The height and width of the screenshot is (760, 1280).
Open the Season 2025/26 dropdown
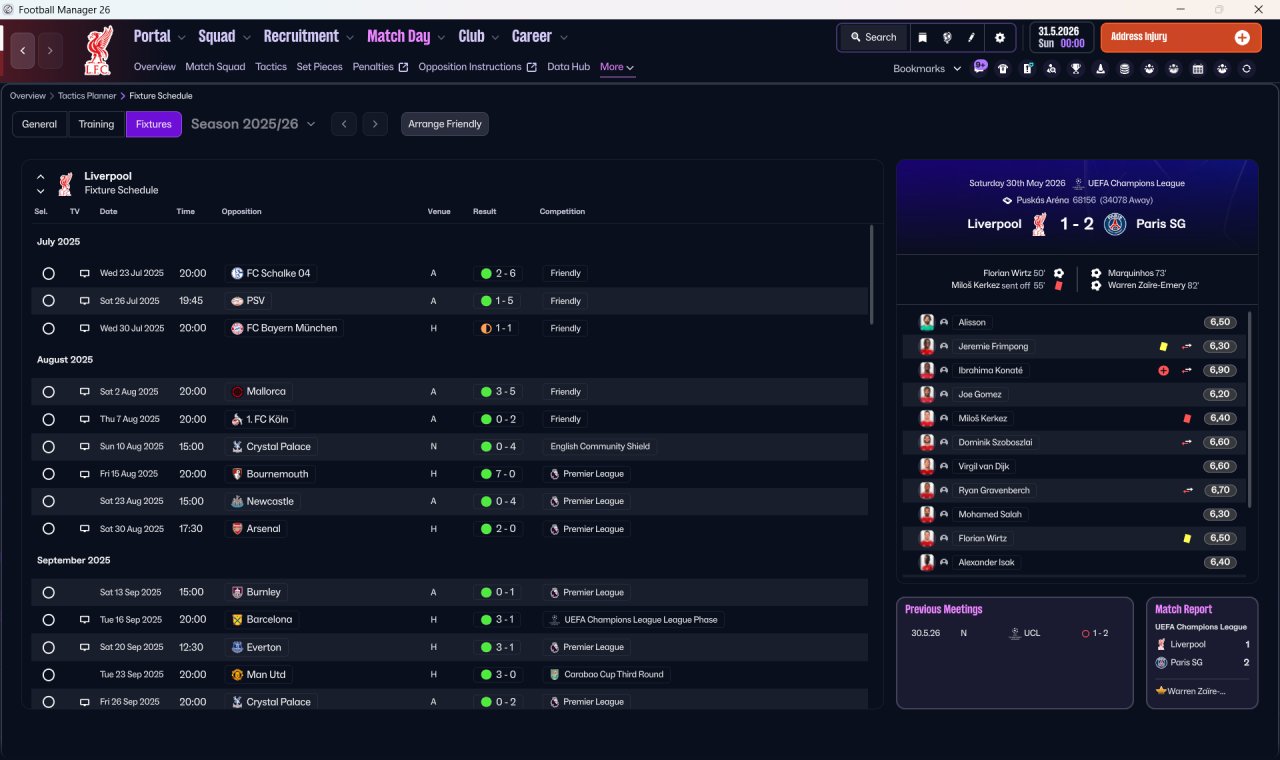click(x=253, y=124)
